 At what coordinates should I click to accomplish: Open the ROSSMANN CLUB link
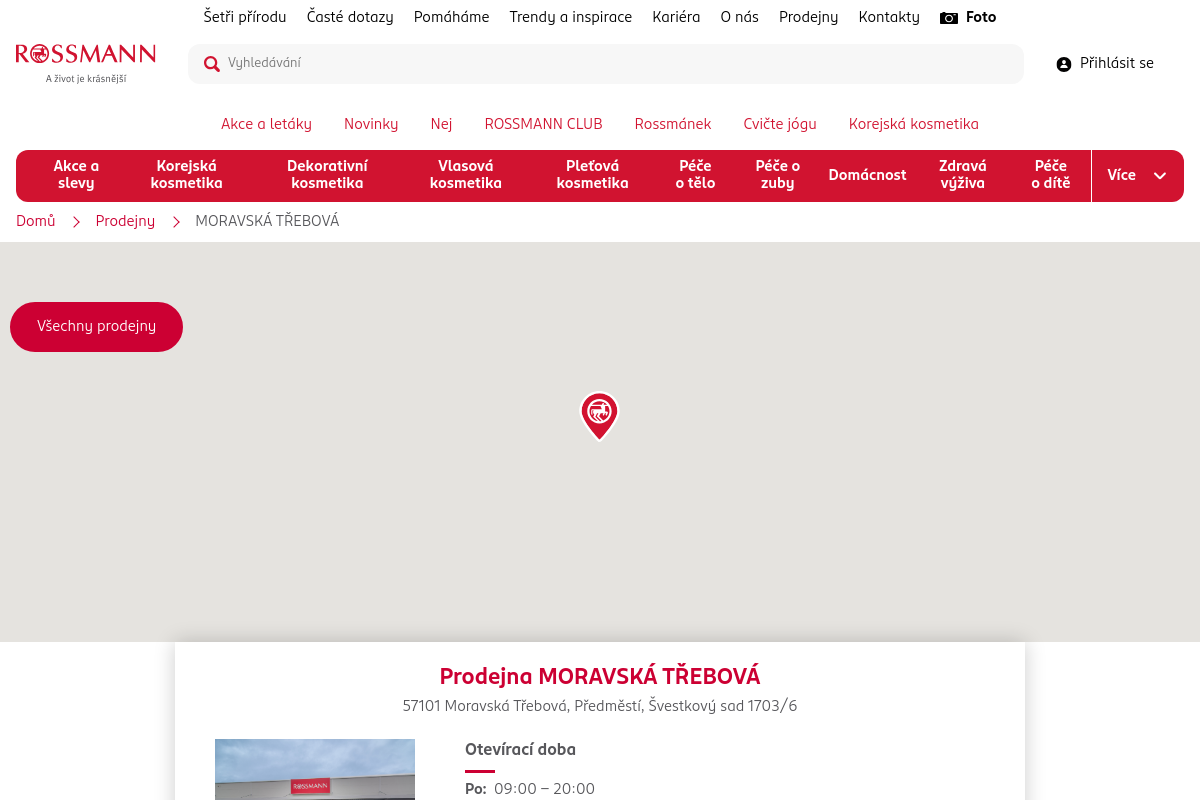coord(543,124)
